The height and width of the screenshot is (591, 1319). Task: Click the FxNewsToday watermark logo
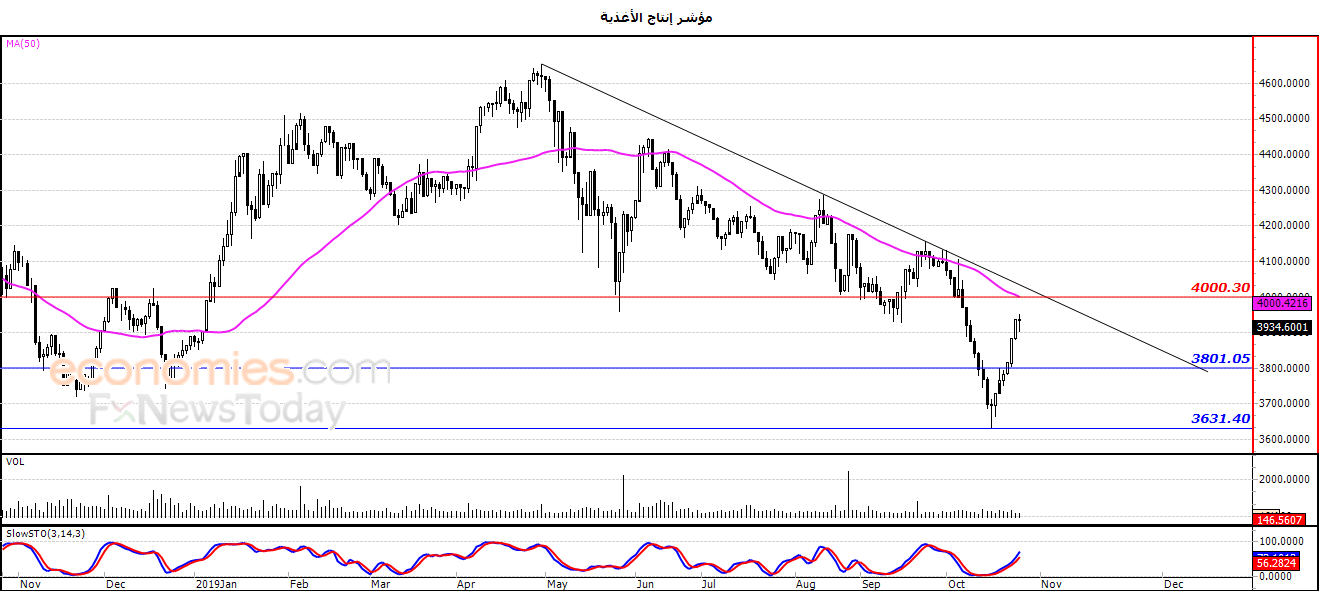[217, 410]
